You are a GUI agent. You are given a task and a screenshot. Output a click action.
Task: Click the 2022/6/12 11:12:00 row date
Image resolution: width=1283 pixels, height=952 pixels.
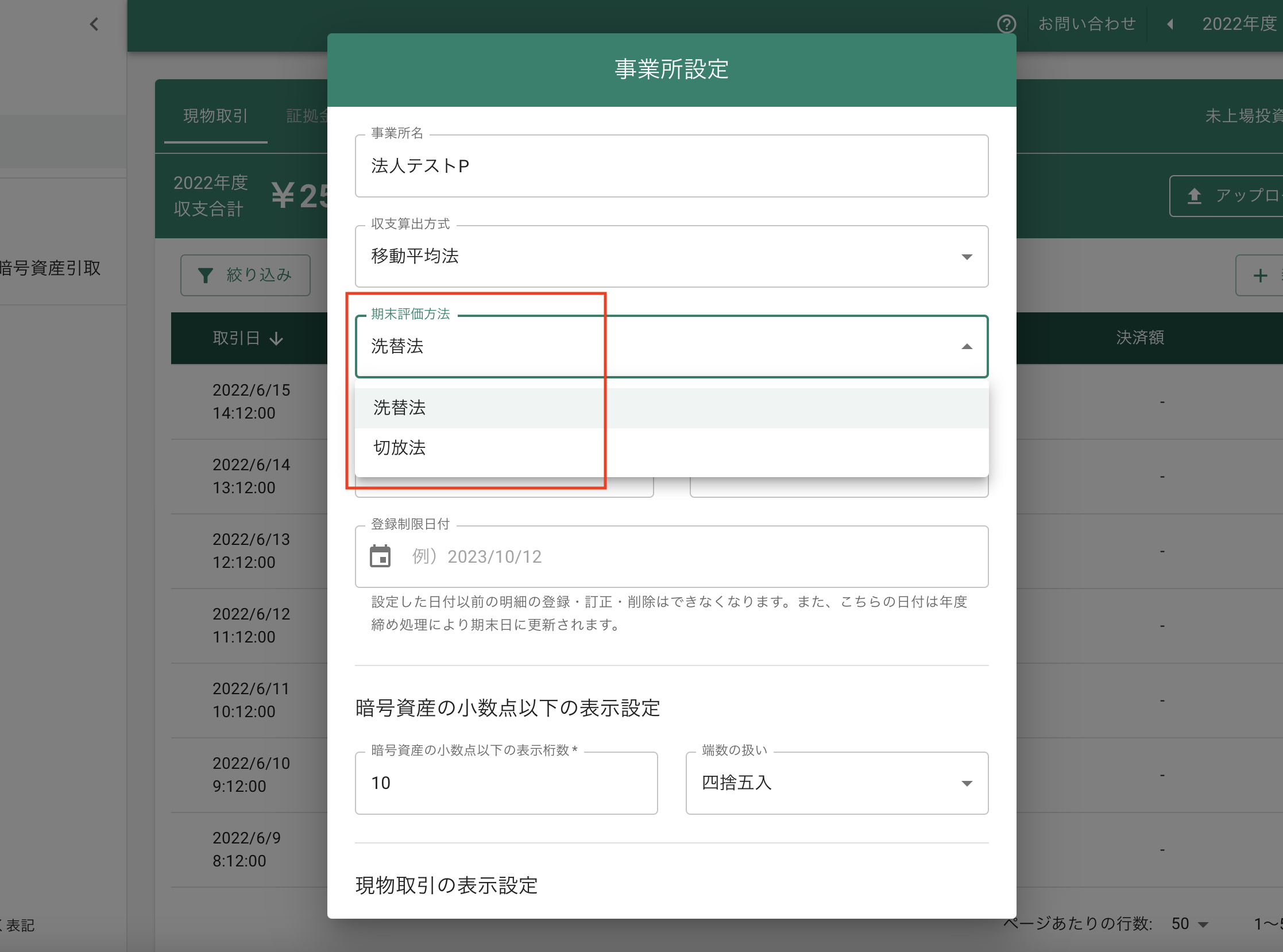coord(251,626)
